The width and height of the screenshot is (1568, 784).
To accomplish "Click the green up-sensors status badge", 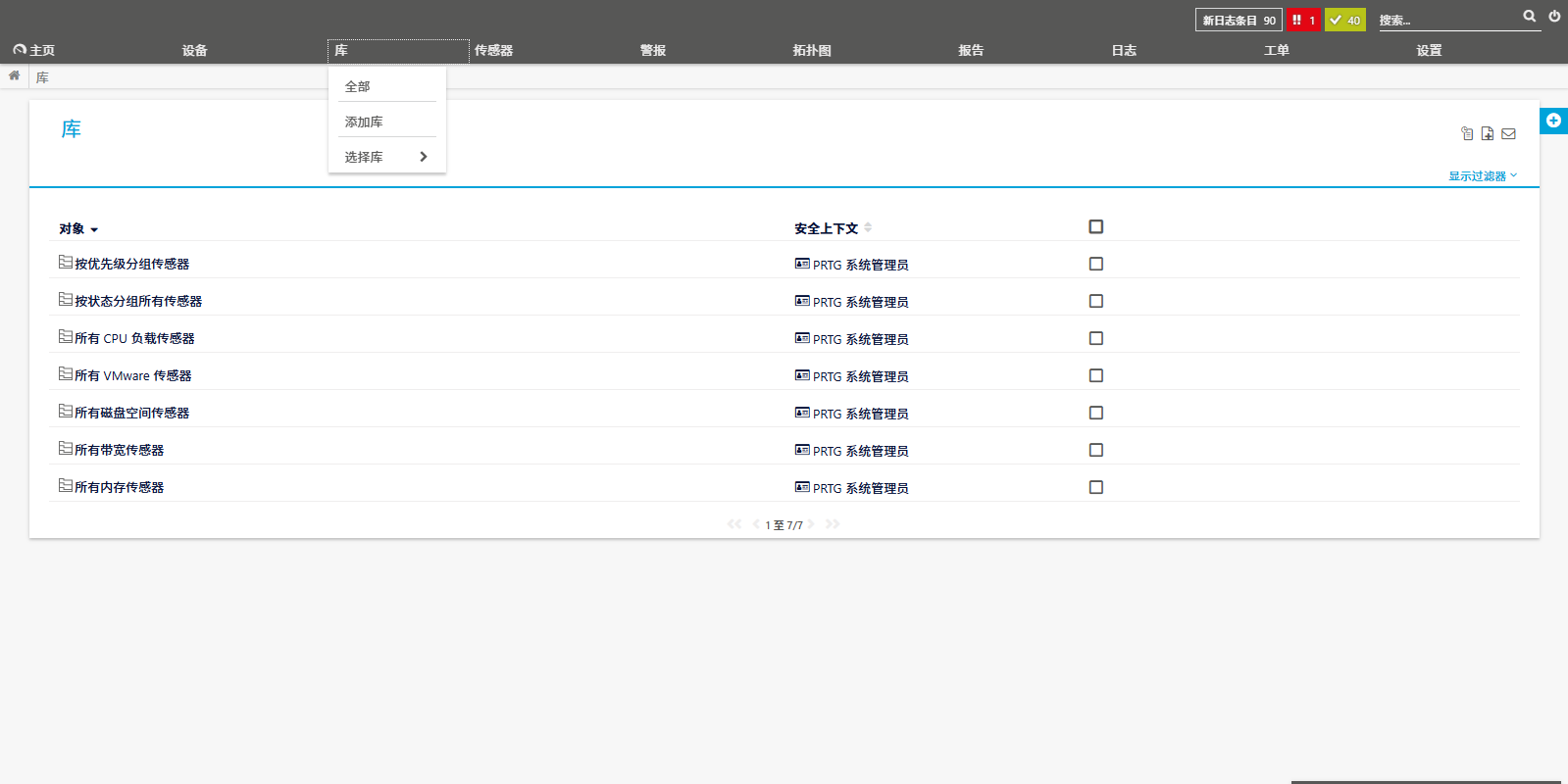I will pyautogui.click(x=1344, y=20).
